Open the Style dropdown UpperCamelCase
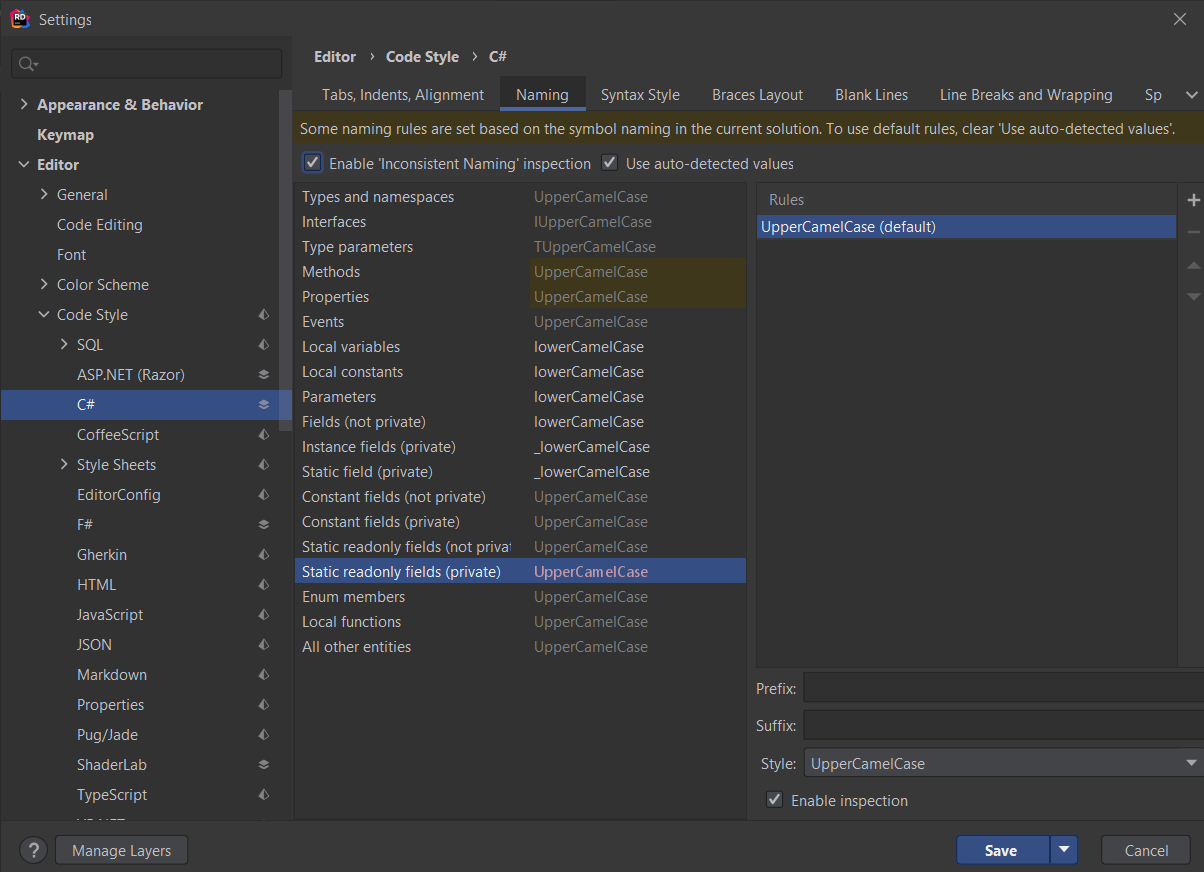Screen dimensions: 1204x872 click(x=1003, y=763)
